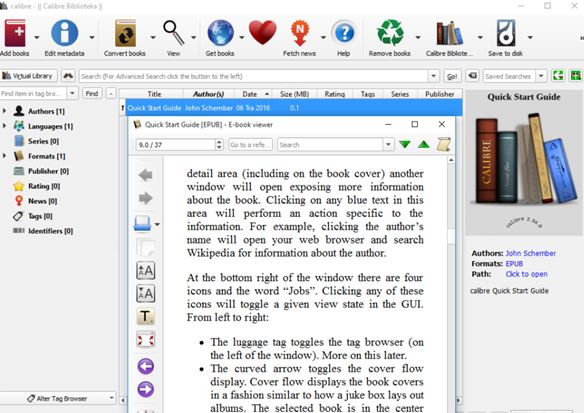Click the green plus save-search icon

pyautogui.click(x=576, y=76)
